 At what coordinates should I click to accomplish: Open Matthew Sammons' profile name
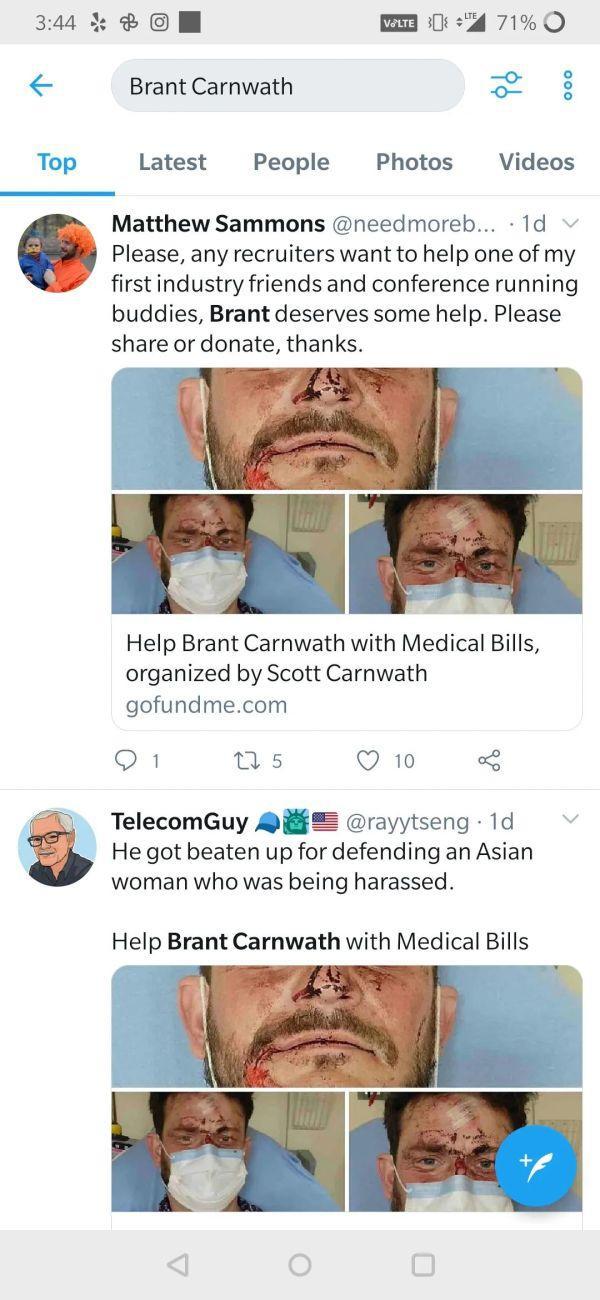(x=218, y=223)
